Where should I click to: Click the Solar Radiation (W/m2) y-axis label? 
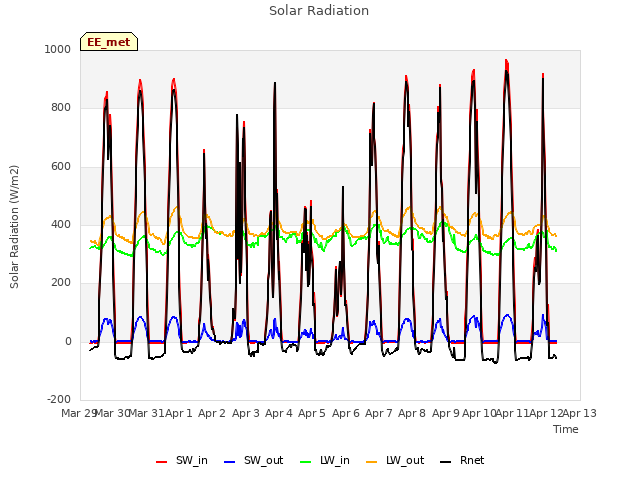14,227
